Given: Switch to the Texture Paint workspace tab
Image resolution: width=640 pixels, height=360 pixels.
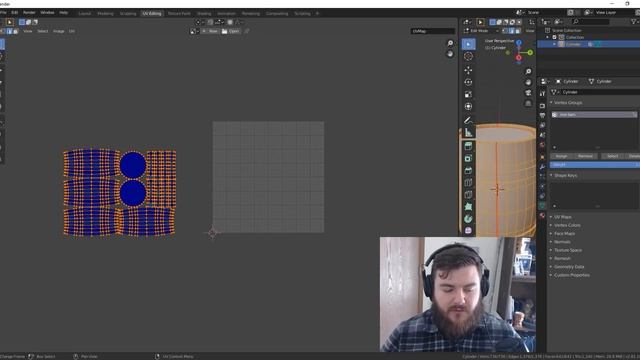Looking at the screenshot, I should [x=179, y=13].
